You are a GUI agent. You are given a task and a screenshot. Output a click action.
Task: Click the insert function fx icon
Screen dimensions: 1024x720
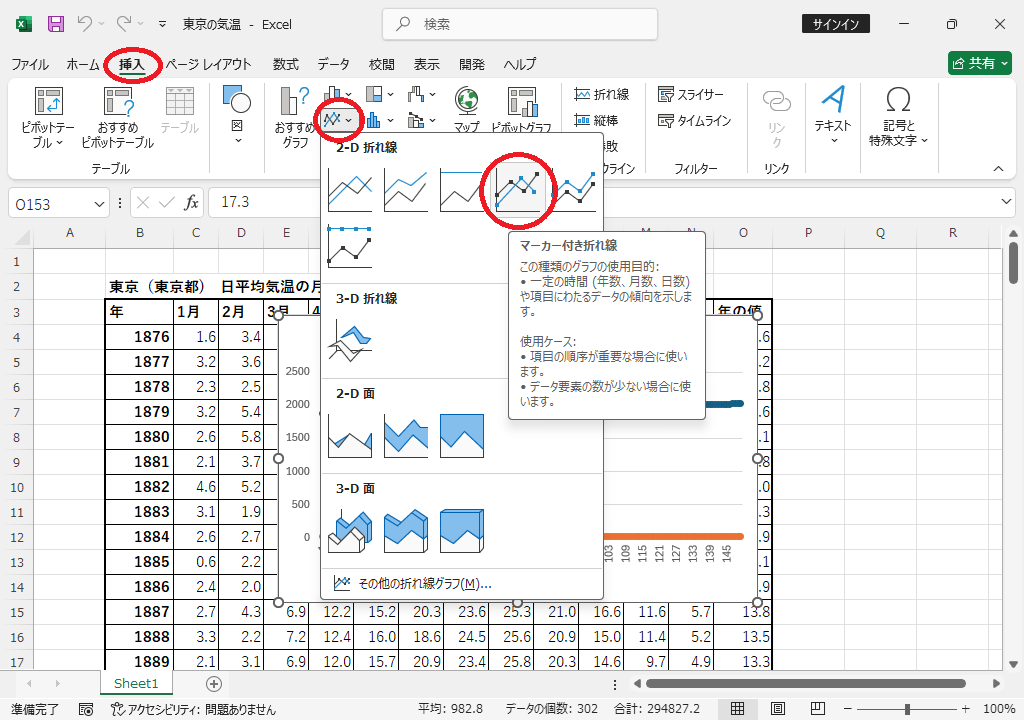(191, 203)
